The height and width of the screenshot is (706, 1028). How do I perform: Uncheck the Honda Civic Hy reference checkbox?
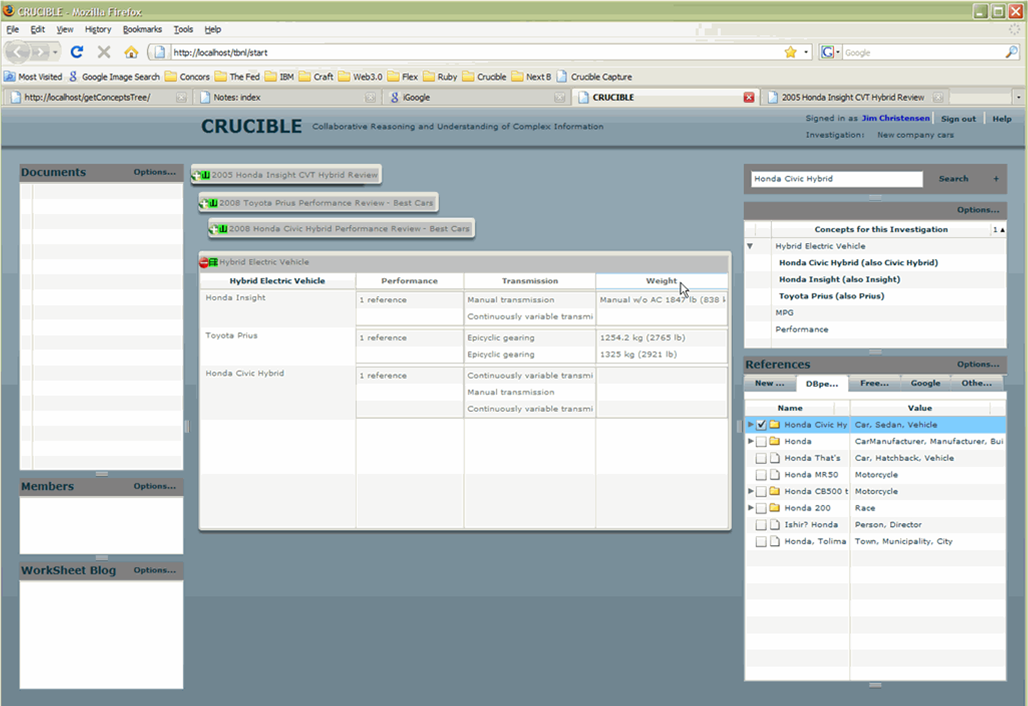click(761, 425)
